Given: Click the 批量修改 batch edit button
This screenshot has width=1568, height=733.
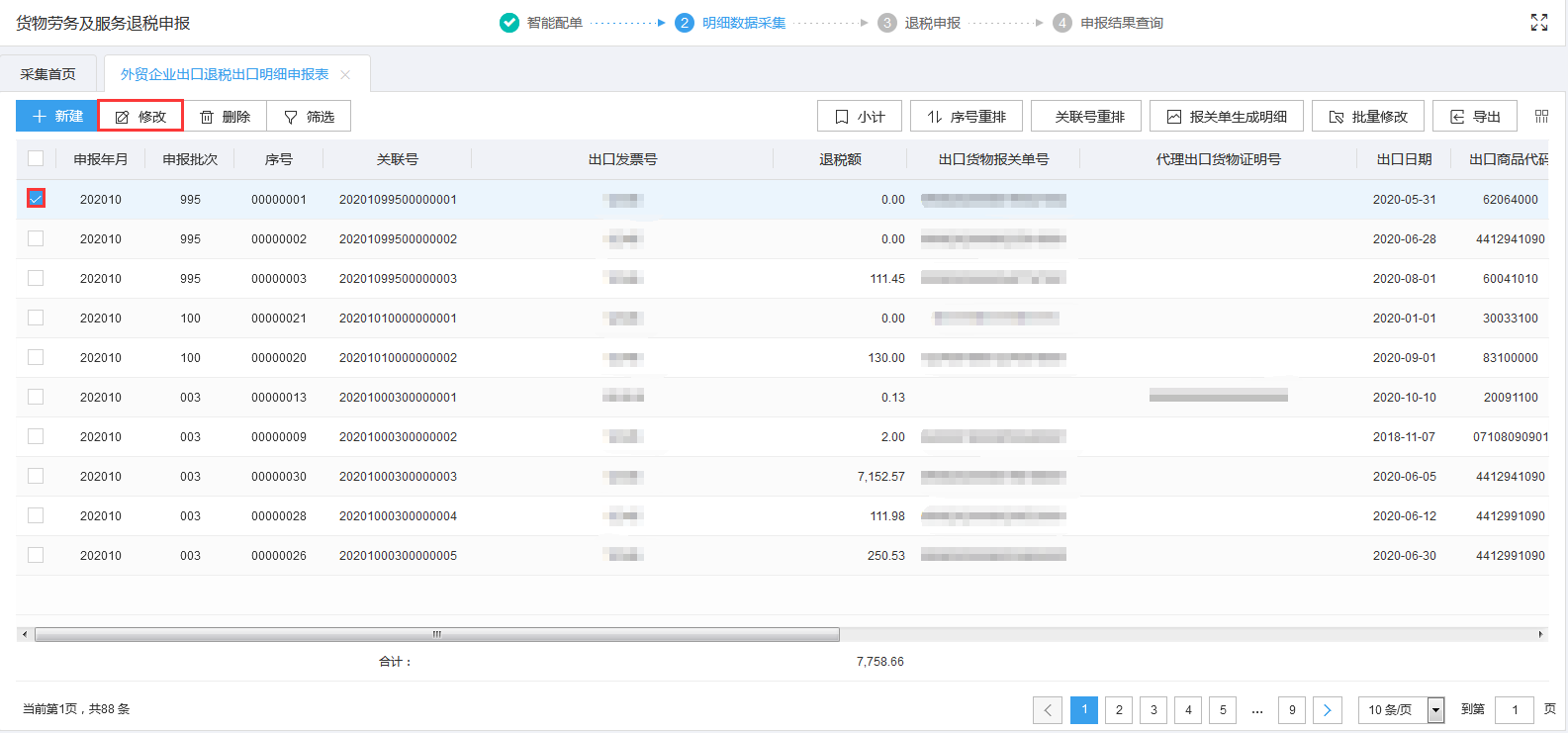Looking at the screenshot, I should pos(1367,117).
